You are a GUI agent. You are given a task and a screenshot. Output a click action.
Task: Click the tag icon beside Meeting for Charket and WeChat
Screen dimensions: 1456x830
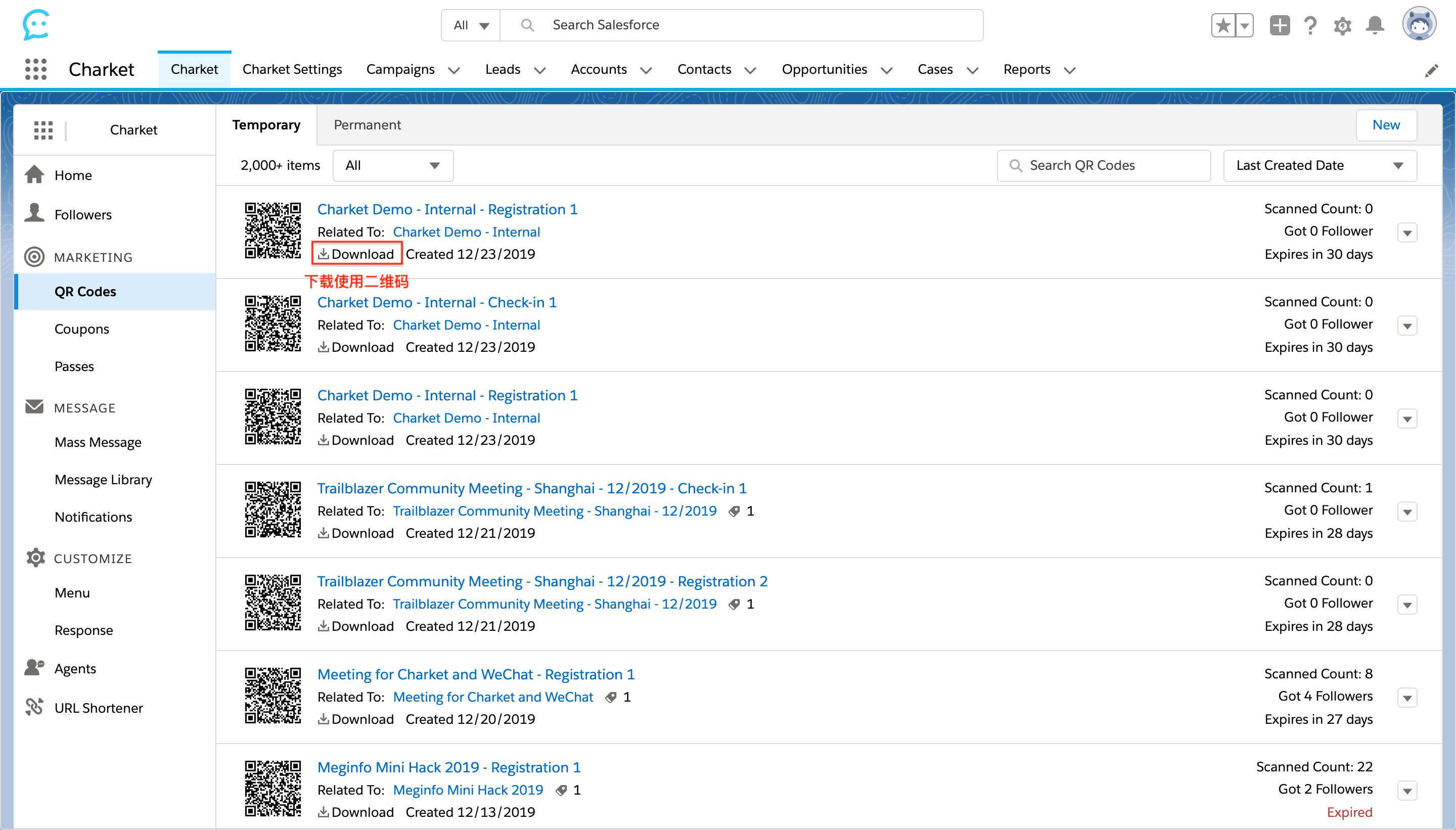[x=611, y=697]
